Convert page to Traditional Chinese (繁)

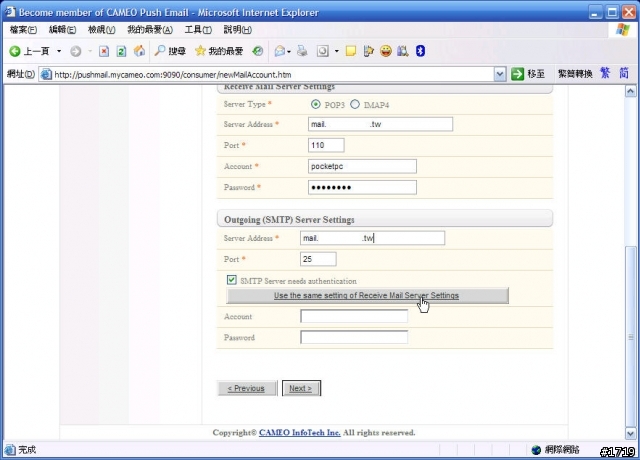605,73
